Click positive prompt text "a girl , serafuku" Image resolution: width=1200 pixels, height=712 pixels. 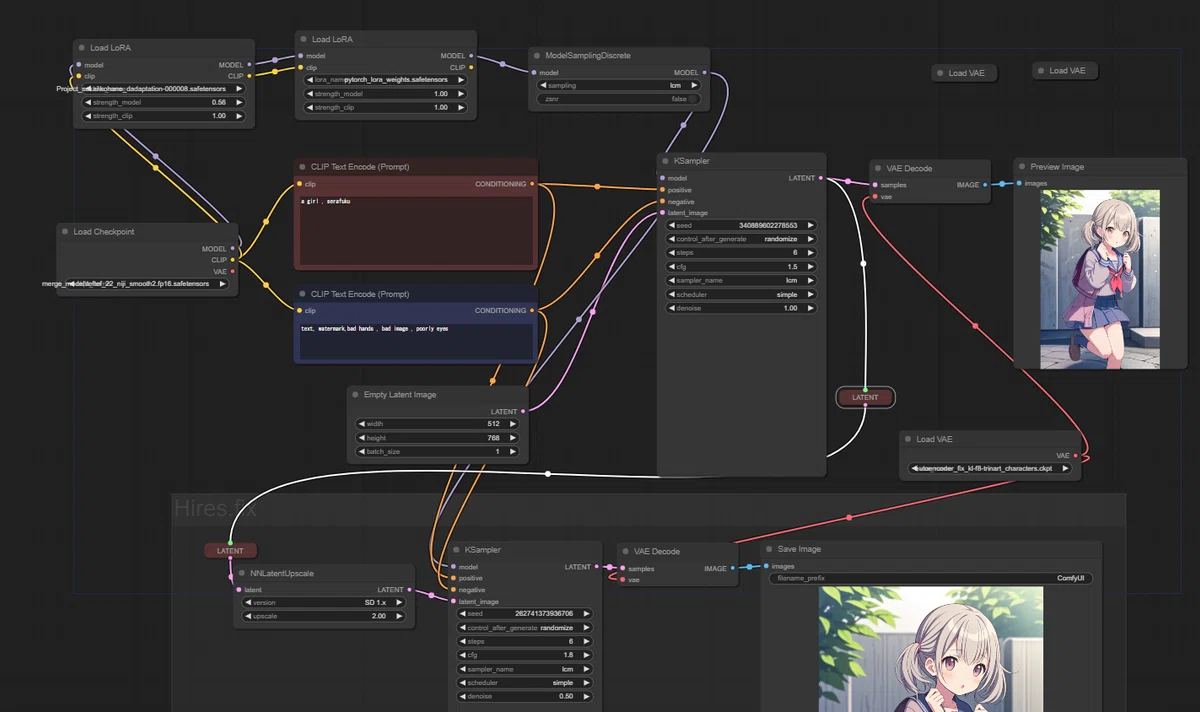coord(325,201)
